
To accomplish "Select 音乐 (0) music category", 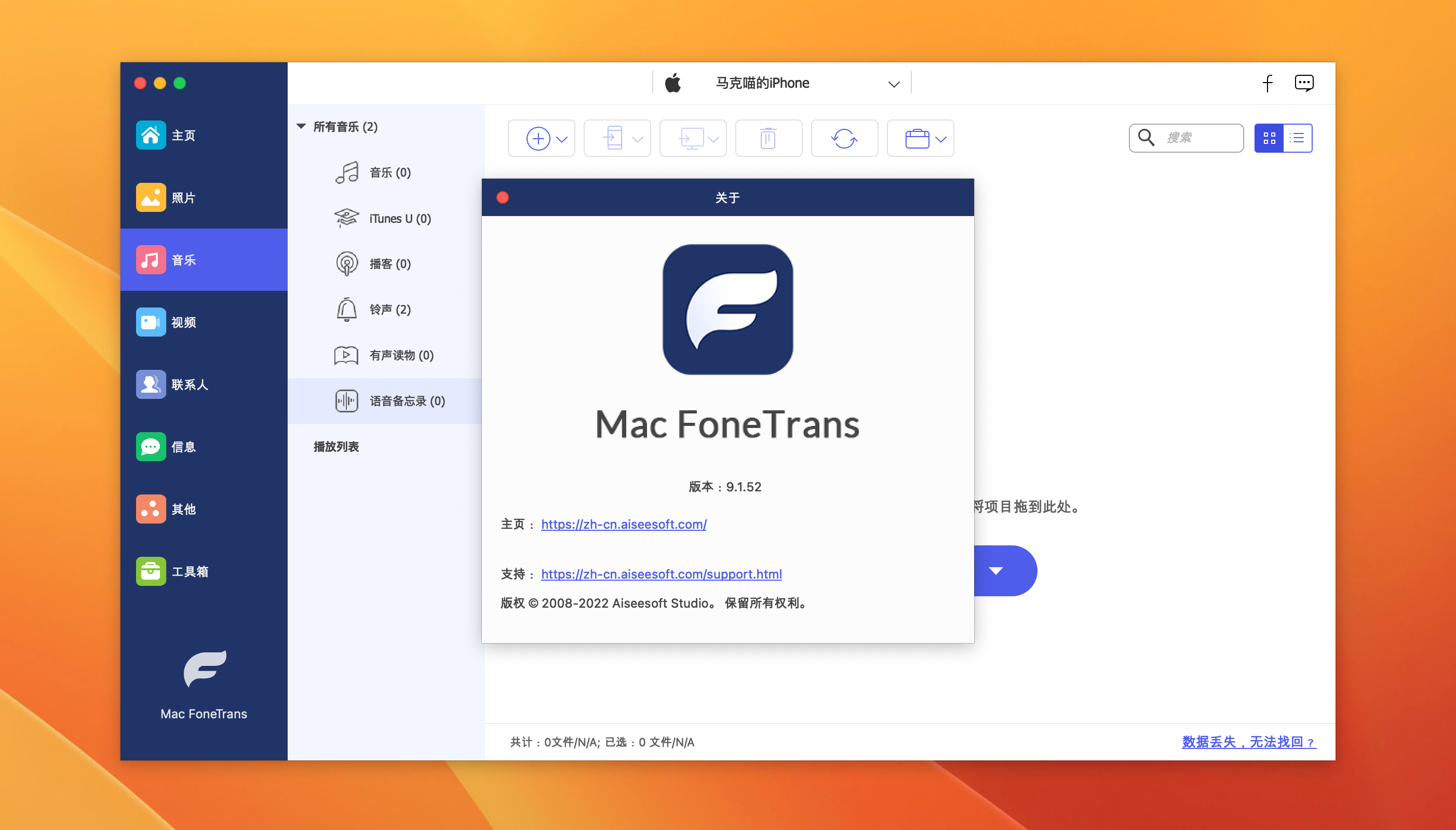I will coord(386,172).
